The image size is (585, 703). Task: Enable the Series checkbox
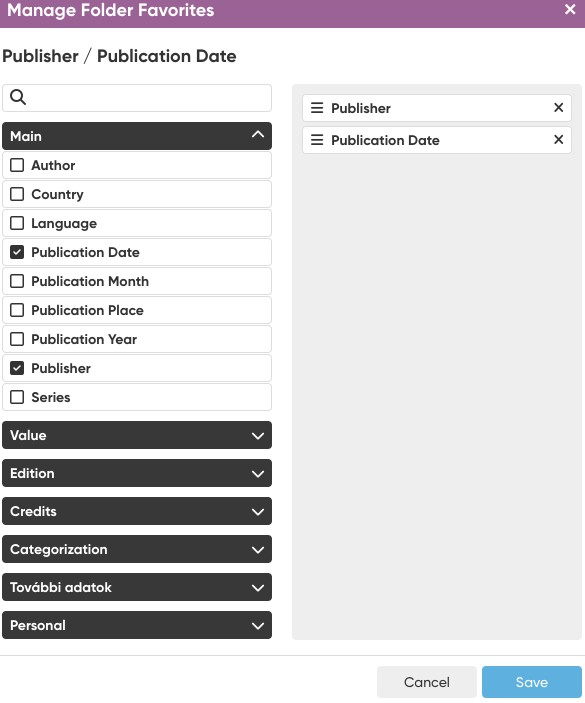click(x=17, y=397)
